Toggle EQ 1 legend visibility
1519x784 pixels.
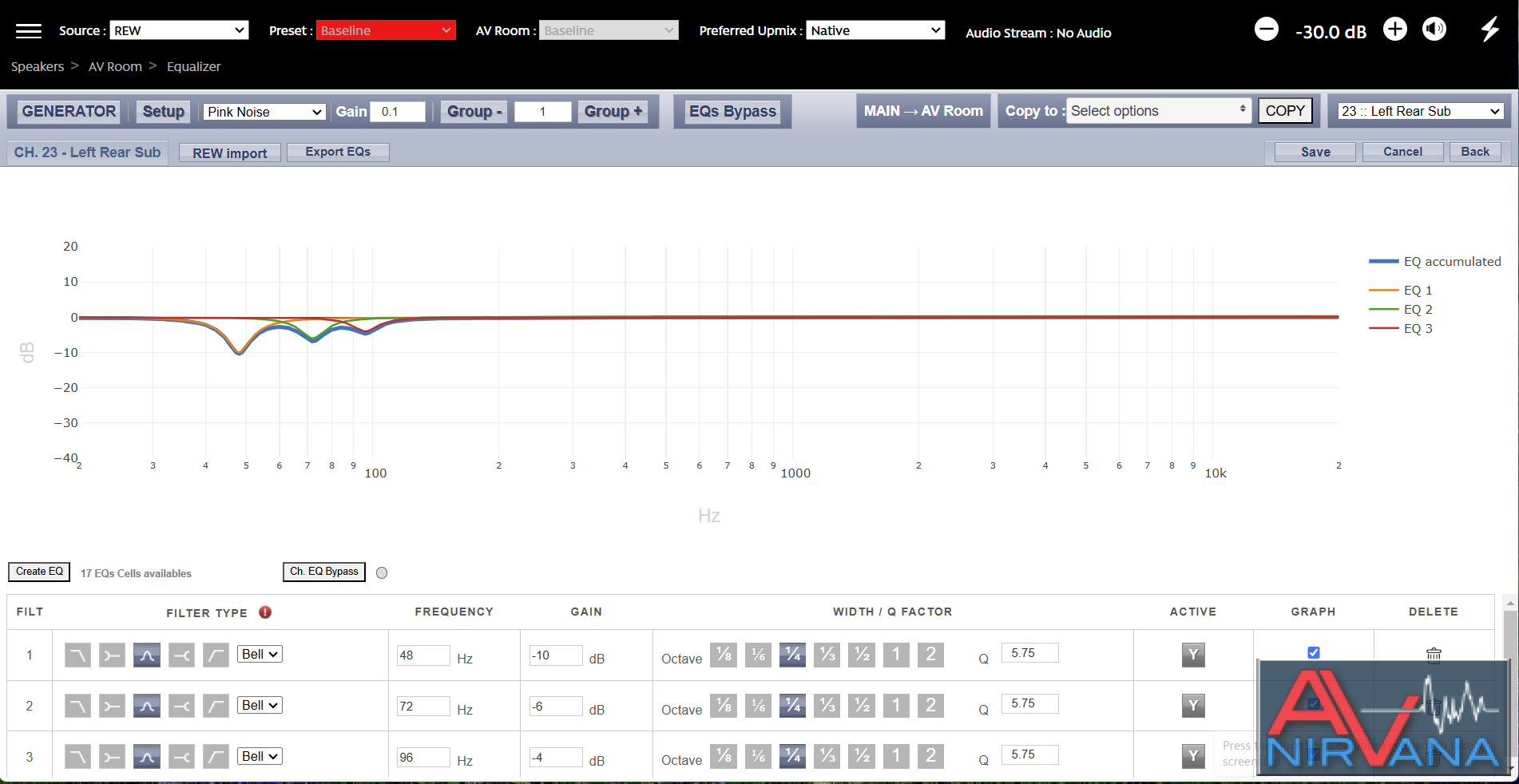point(1402,290)
